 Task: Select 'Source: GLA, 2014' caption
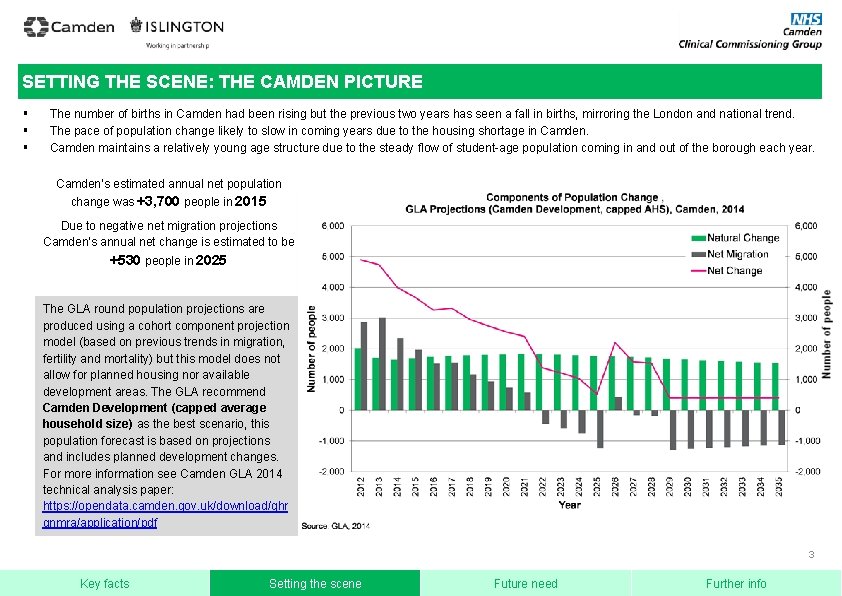tap(336, 526)
